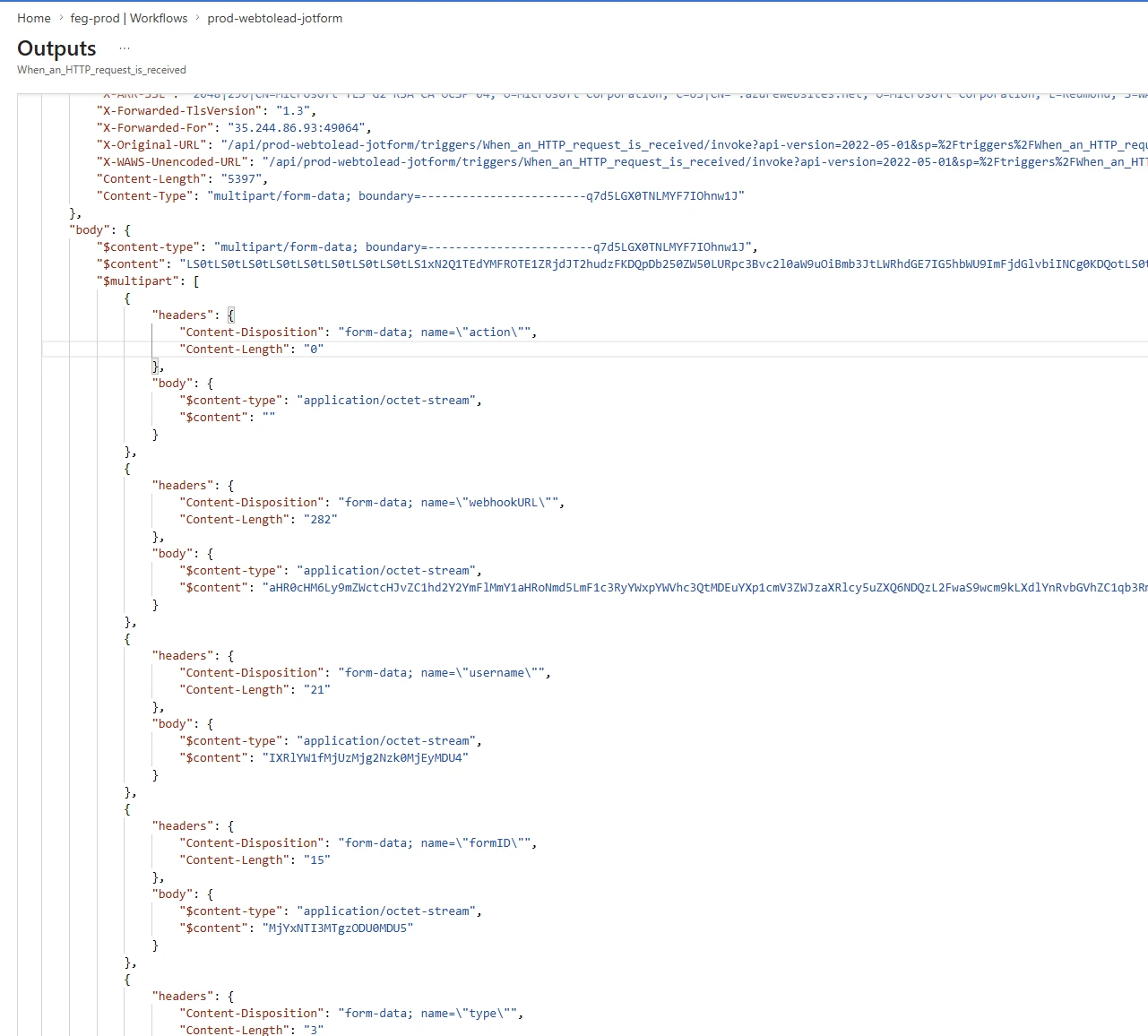Open the ellipsis menu beside Outputs
This screenshot has height=1036, width=1148.
(x=125, y=48)
